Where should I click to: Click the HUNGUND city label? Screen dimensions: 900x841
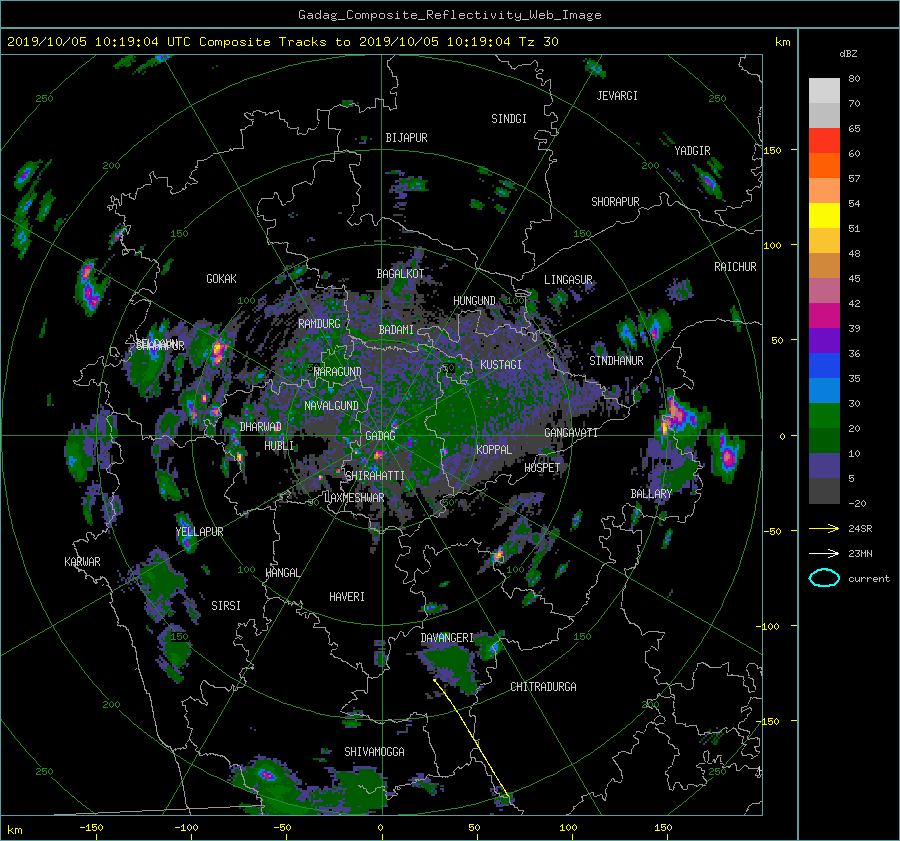point(474,301)
